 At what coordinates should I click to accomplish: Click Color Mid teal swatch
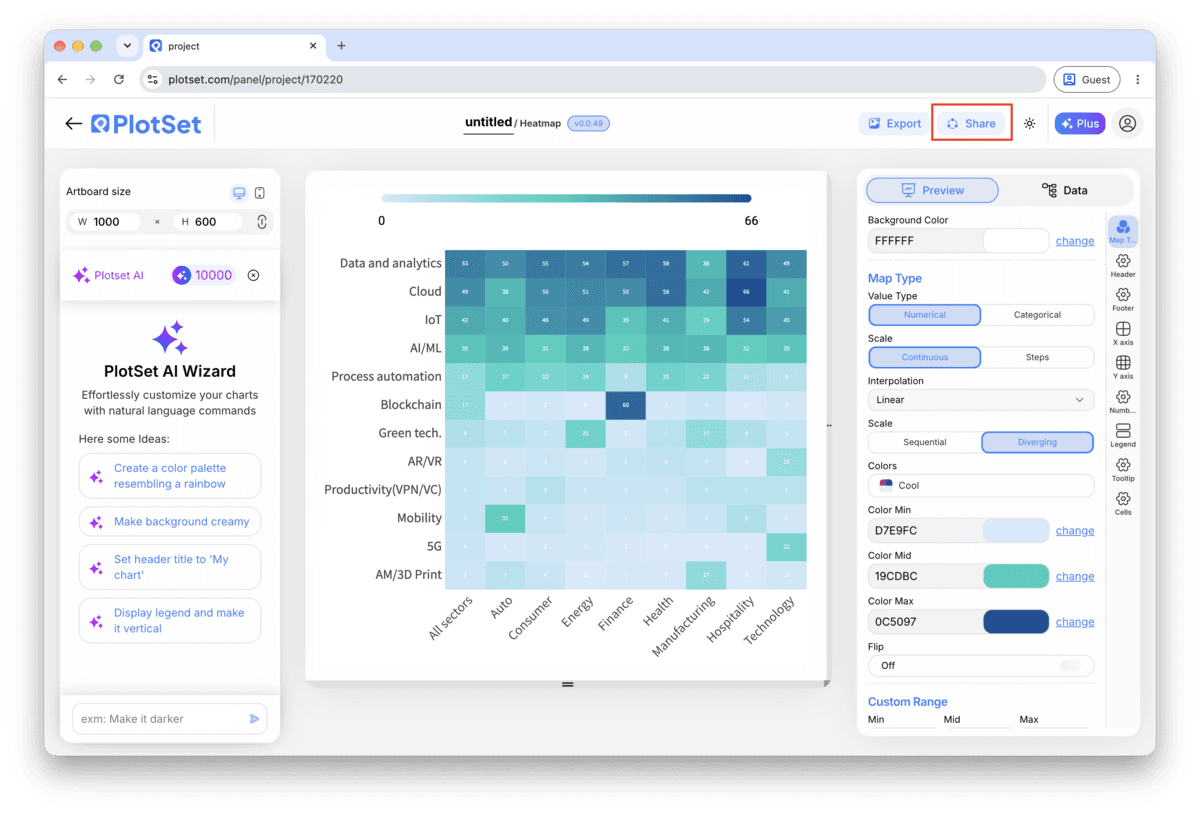point(1016,576)
